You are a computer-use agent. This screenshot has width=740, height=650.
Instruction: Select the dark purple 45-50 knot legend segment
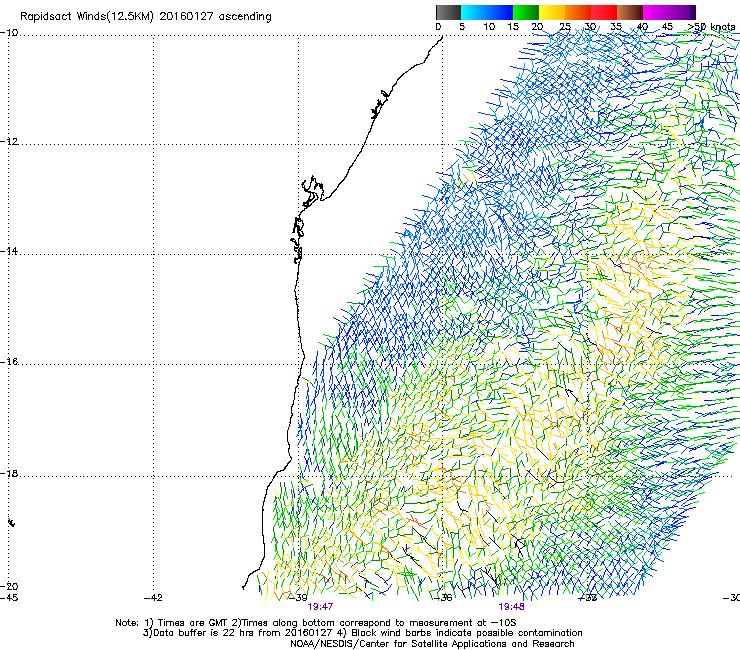point(682,12)
